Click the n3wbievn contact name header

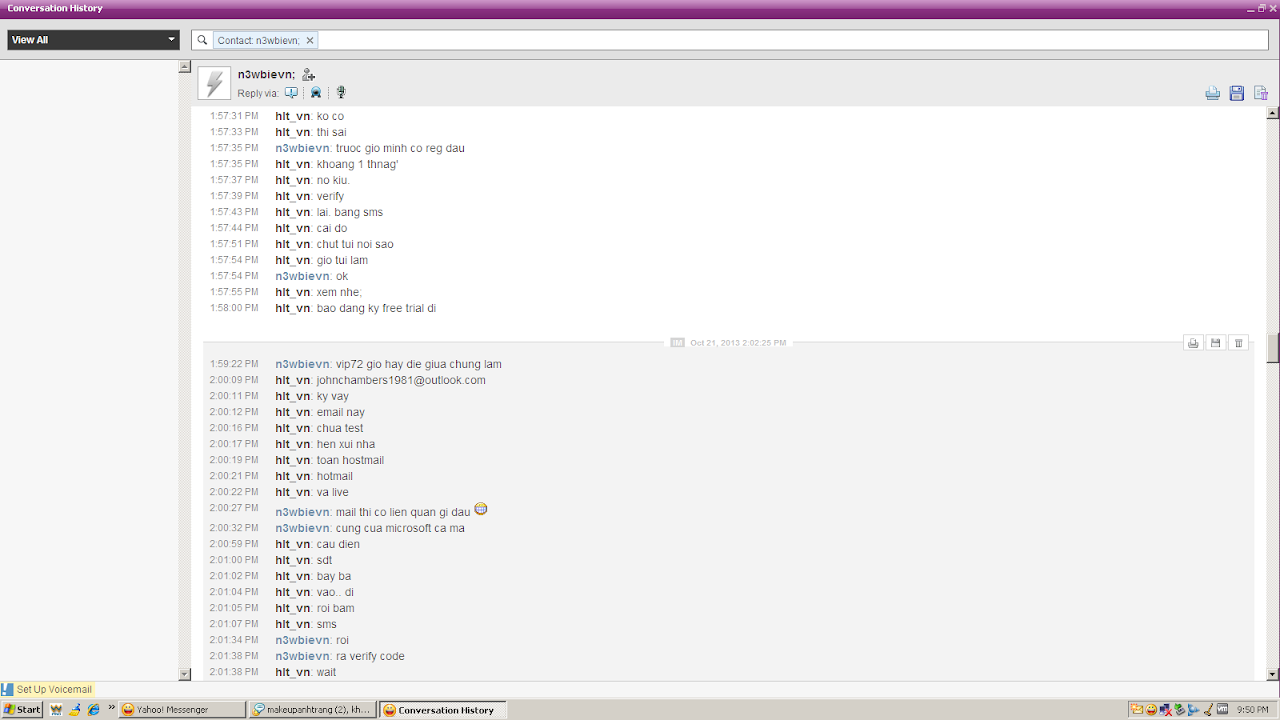tap(266, 74)
